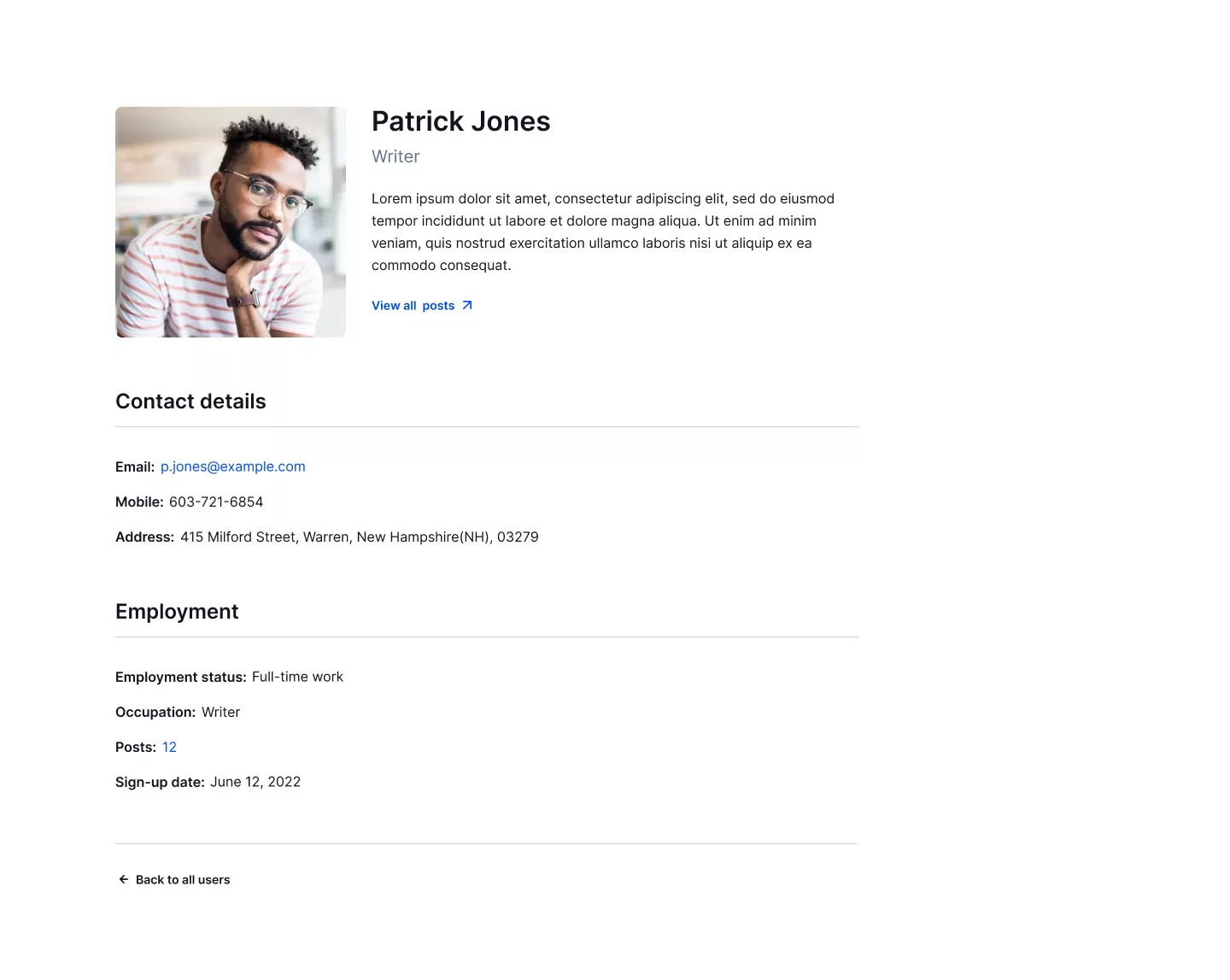Click the left arrow icon before Back to all users
Image resolution: width=1230 pixels, height=980 pixels.
tap(124, 879)
